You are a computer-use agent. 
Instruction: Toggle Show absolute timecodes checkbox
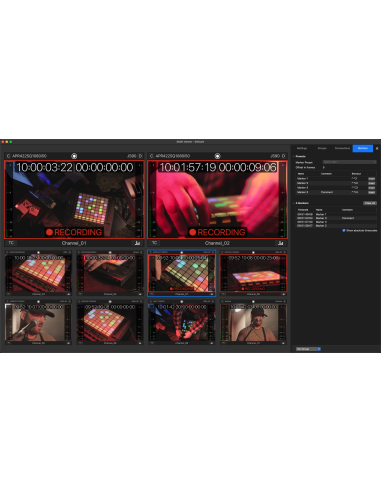pyautogui.click(x=344, y=230)
